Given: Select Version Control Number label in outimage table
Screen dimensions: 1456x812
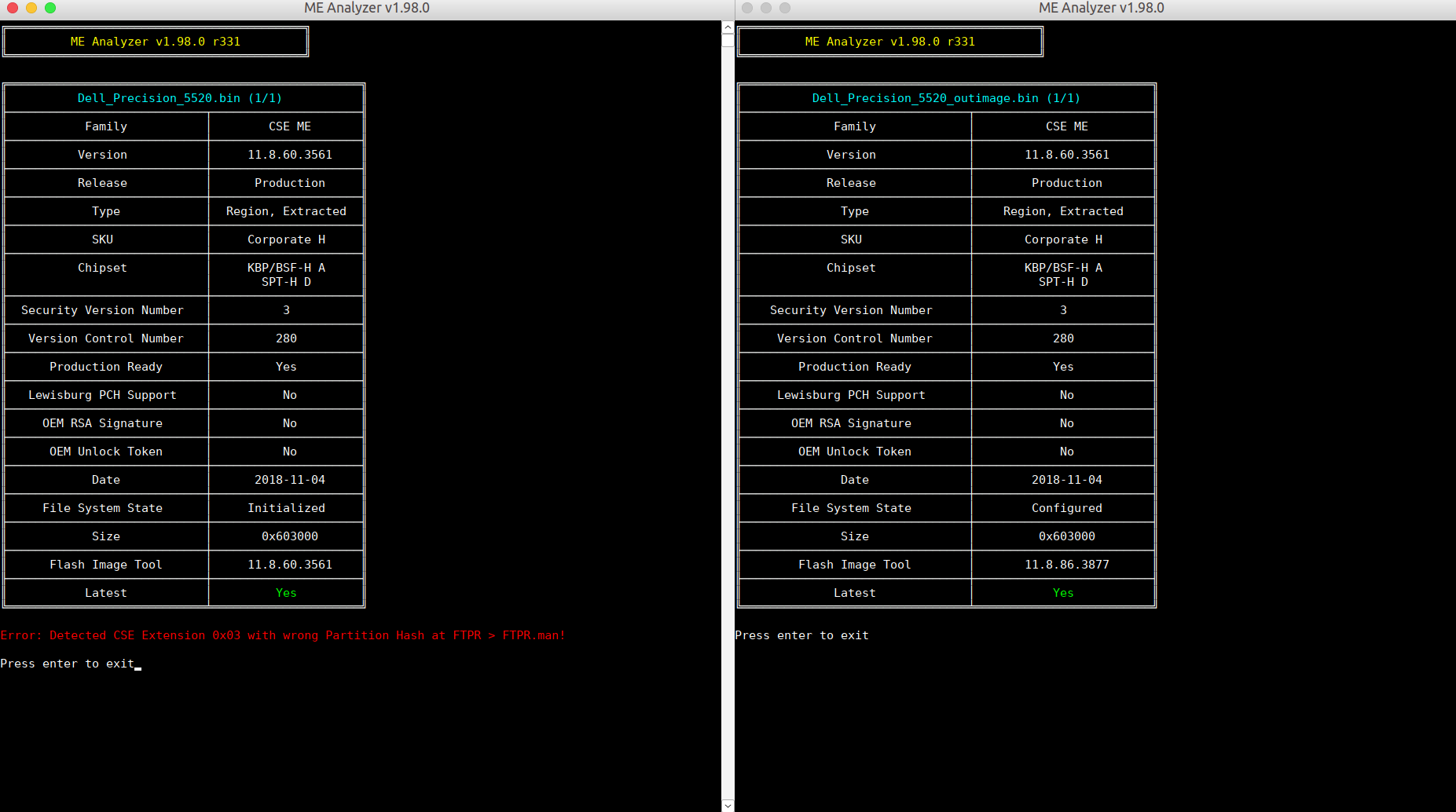Looking at the screenshot, I should [855, 338].
